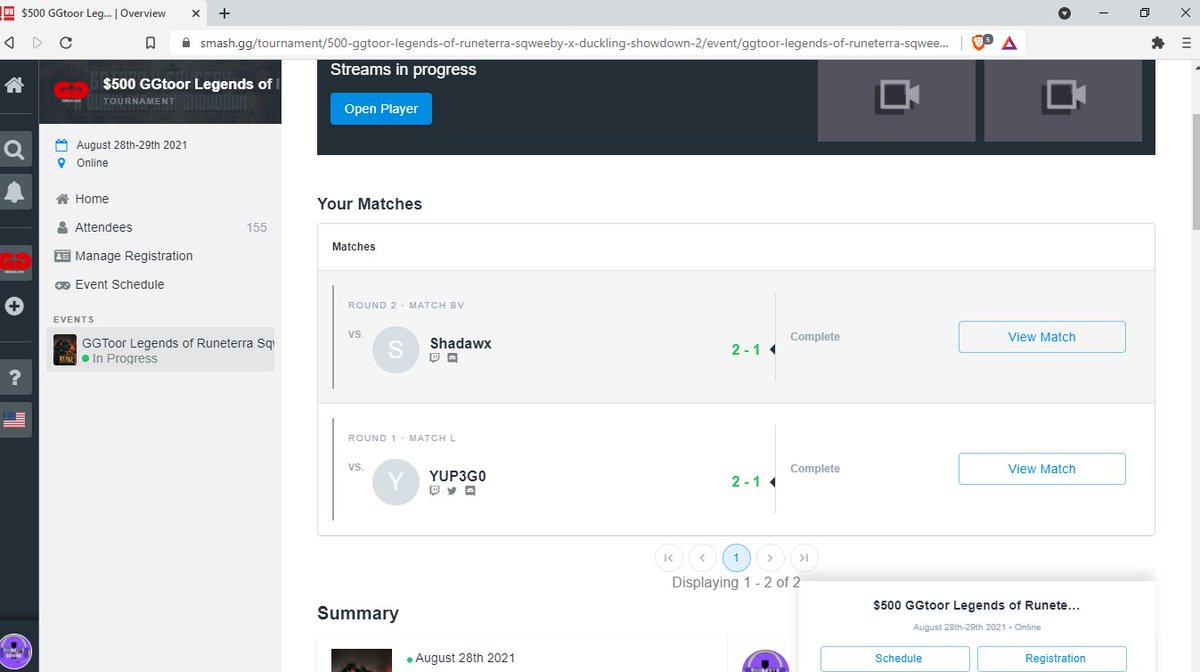The height and width of the screenshot is (672, 1200).
Task: Click the event thumbnail in Summary section
Action: click(362, 660)
